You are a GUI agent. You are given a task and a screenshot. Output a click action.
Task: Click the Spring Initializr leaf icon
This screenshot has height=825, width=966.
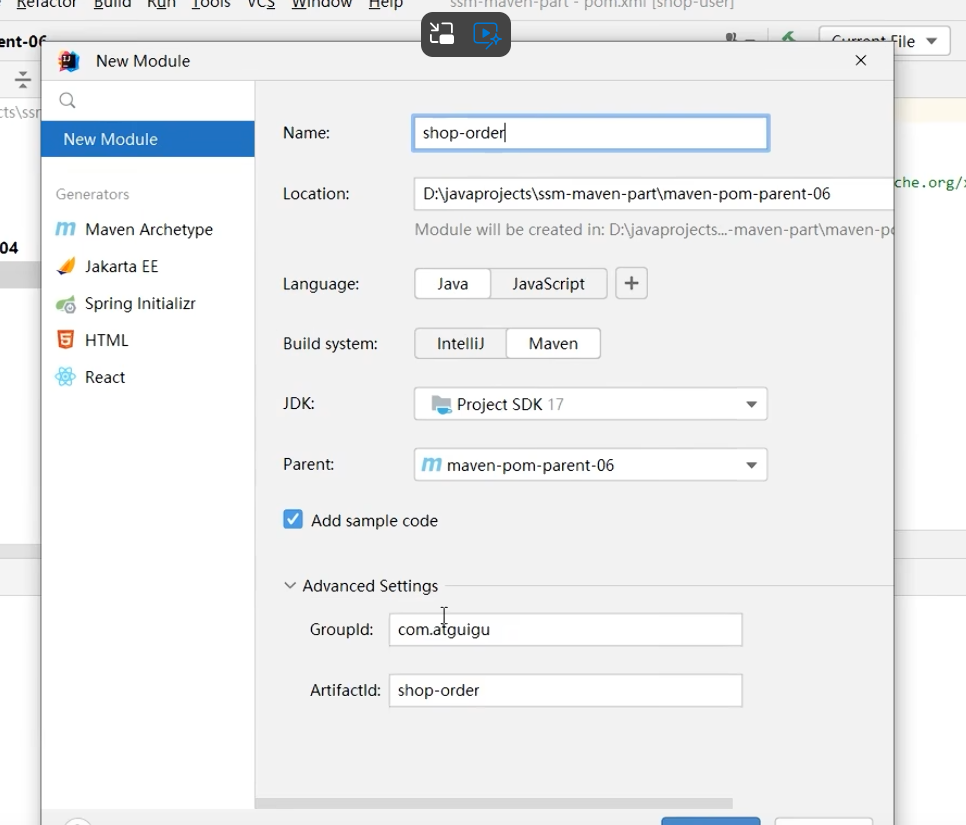[65, 304]
